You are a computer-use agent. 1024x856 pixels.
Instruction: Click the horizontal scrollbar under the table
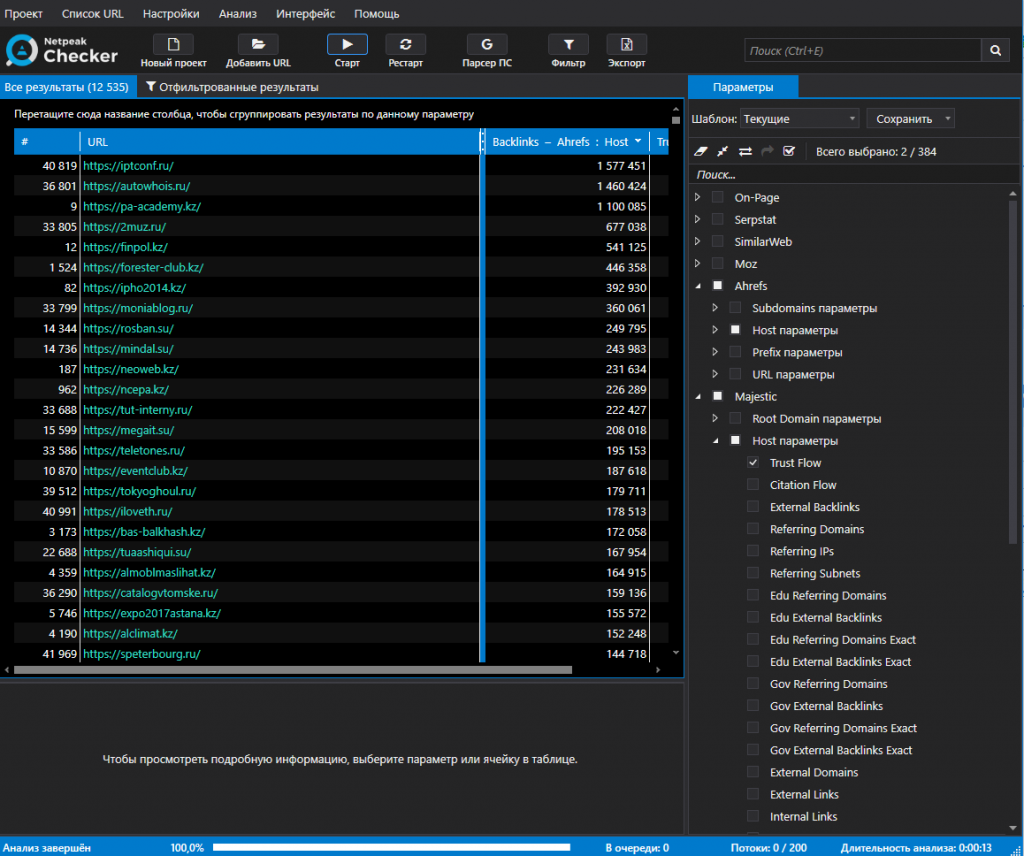pyautogui.click(x=293, y=670)
